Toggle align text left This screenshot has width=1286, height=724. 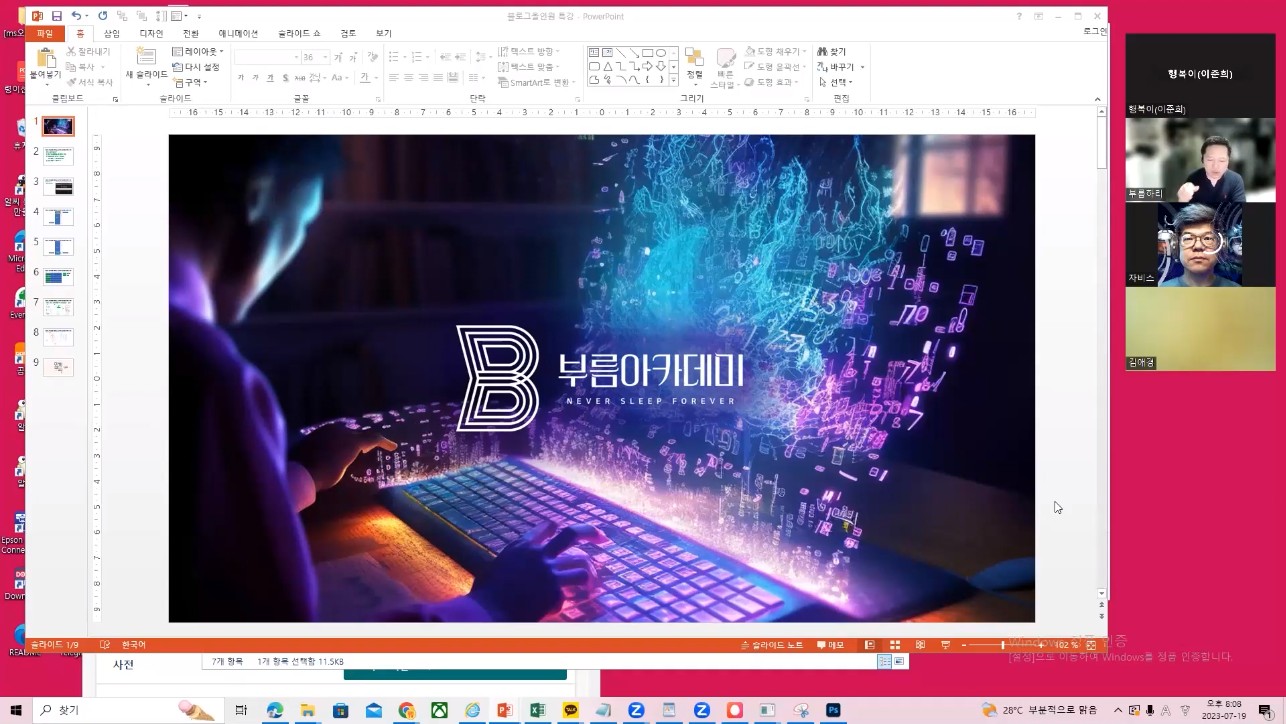tap(394, 77)
